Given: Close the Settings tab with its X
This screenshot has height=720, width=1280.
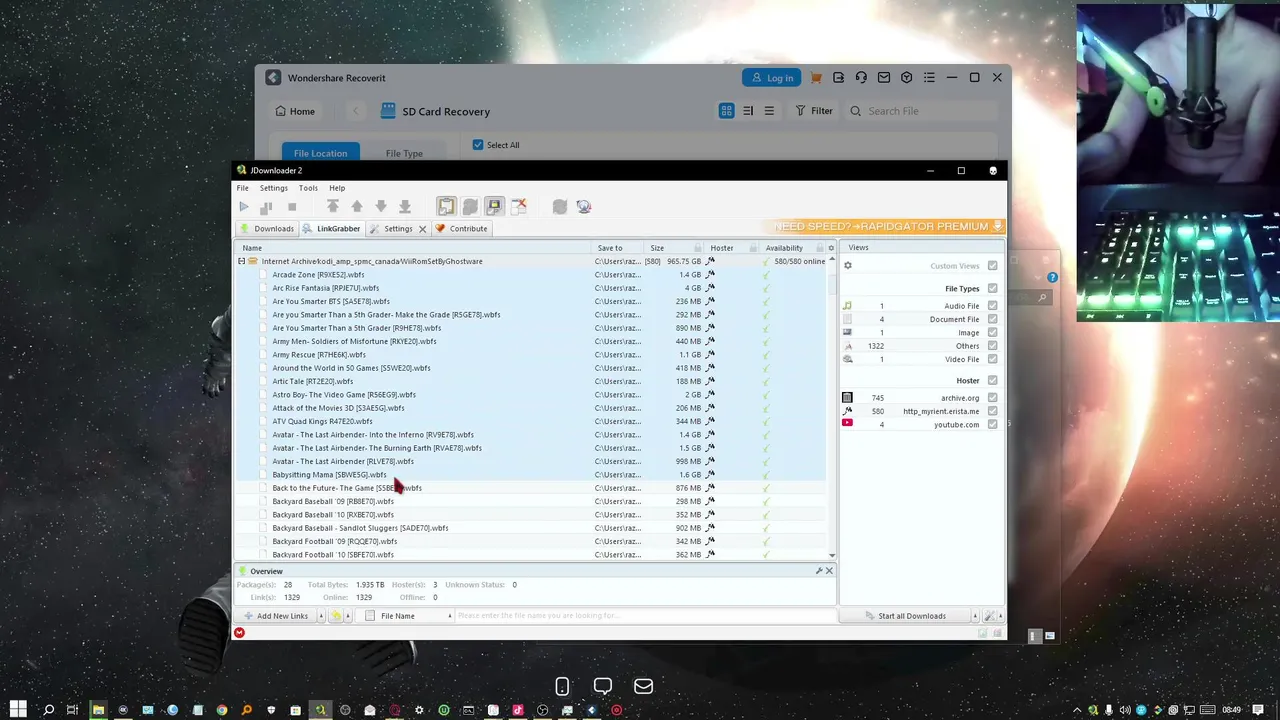Looking at the screenshot, I should pyautogui.click(x=422, y=229).
